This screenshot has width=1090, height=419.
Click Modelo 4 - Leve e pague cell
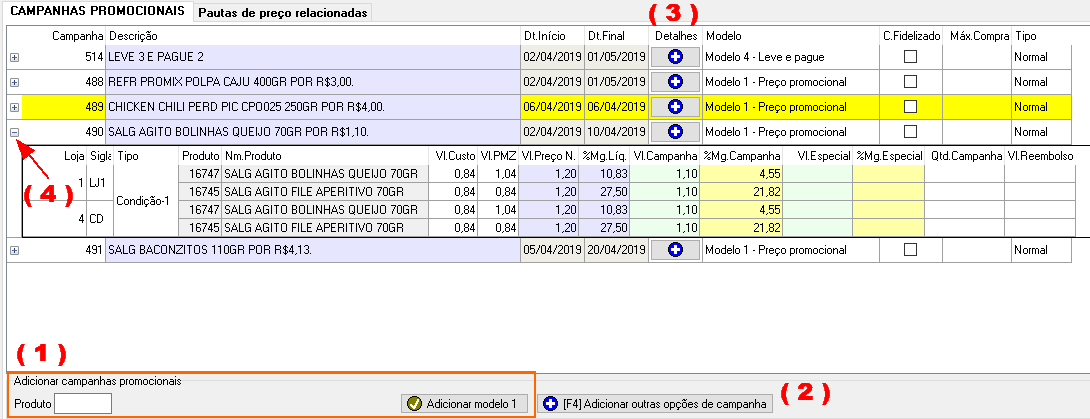coord(789,57)
